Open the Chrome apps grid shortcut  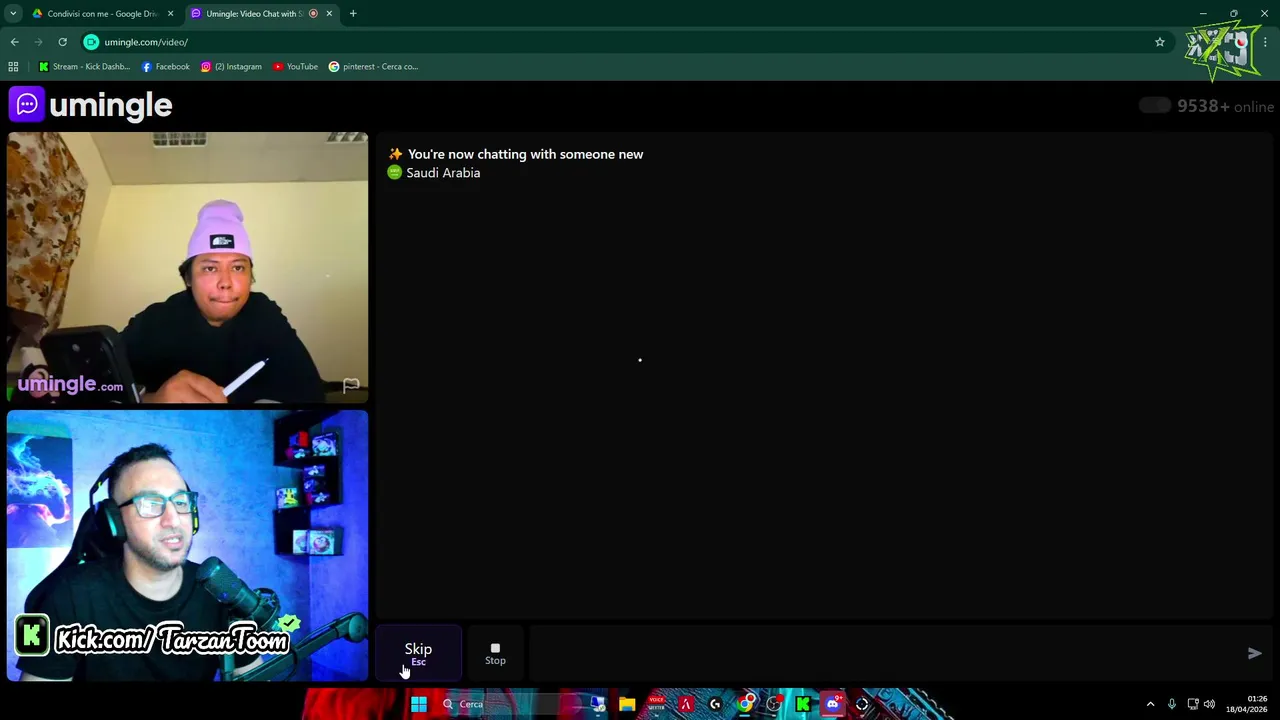coord(13,67)
